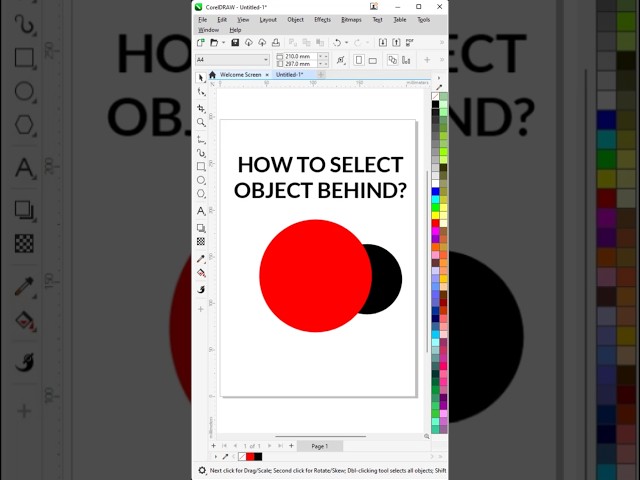
Task: Click the Print icon
Action: click(x=276, y=42)
